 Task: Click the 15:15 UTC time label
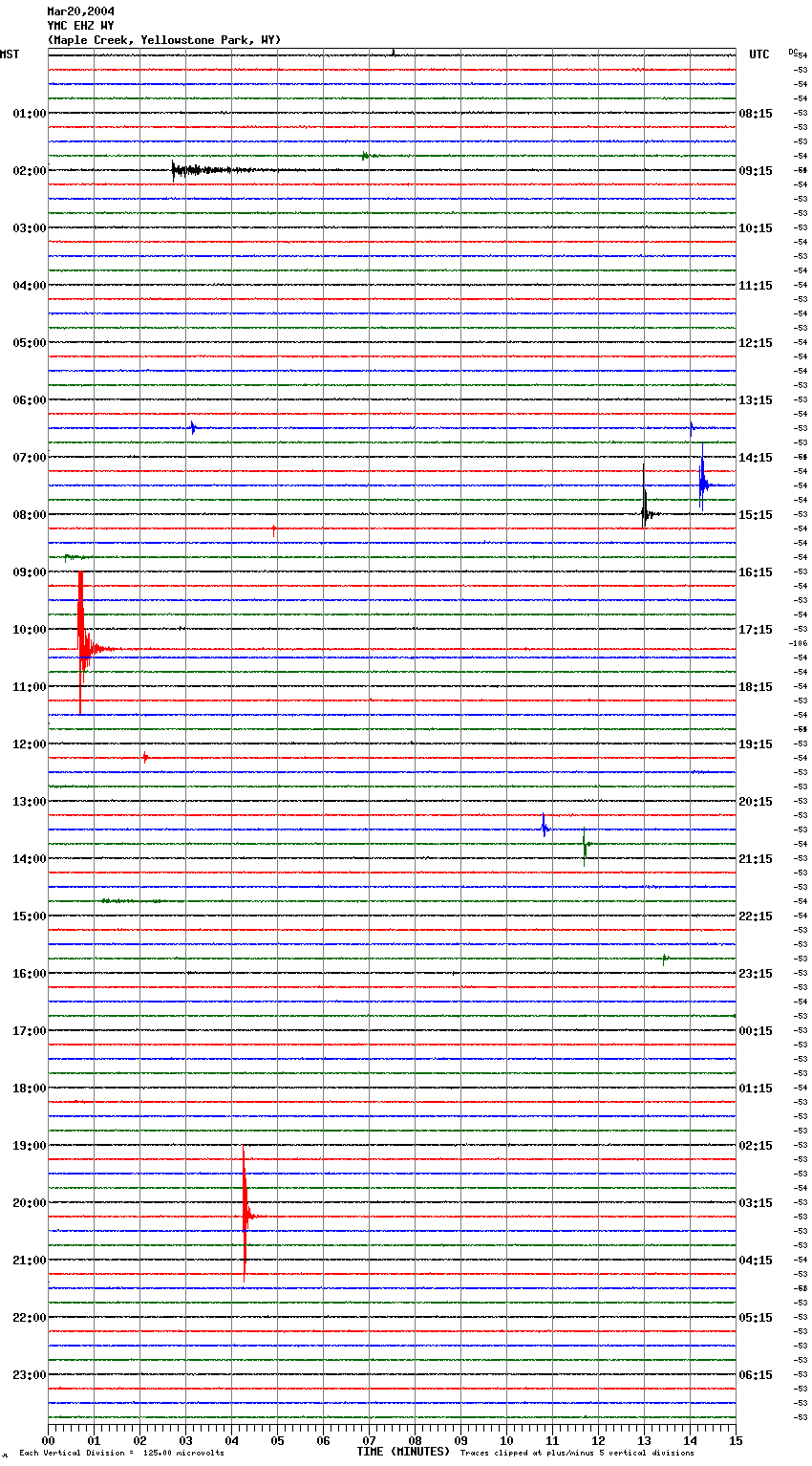[756, 515]
